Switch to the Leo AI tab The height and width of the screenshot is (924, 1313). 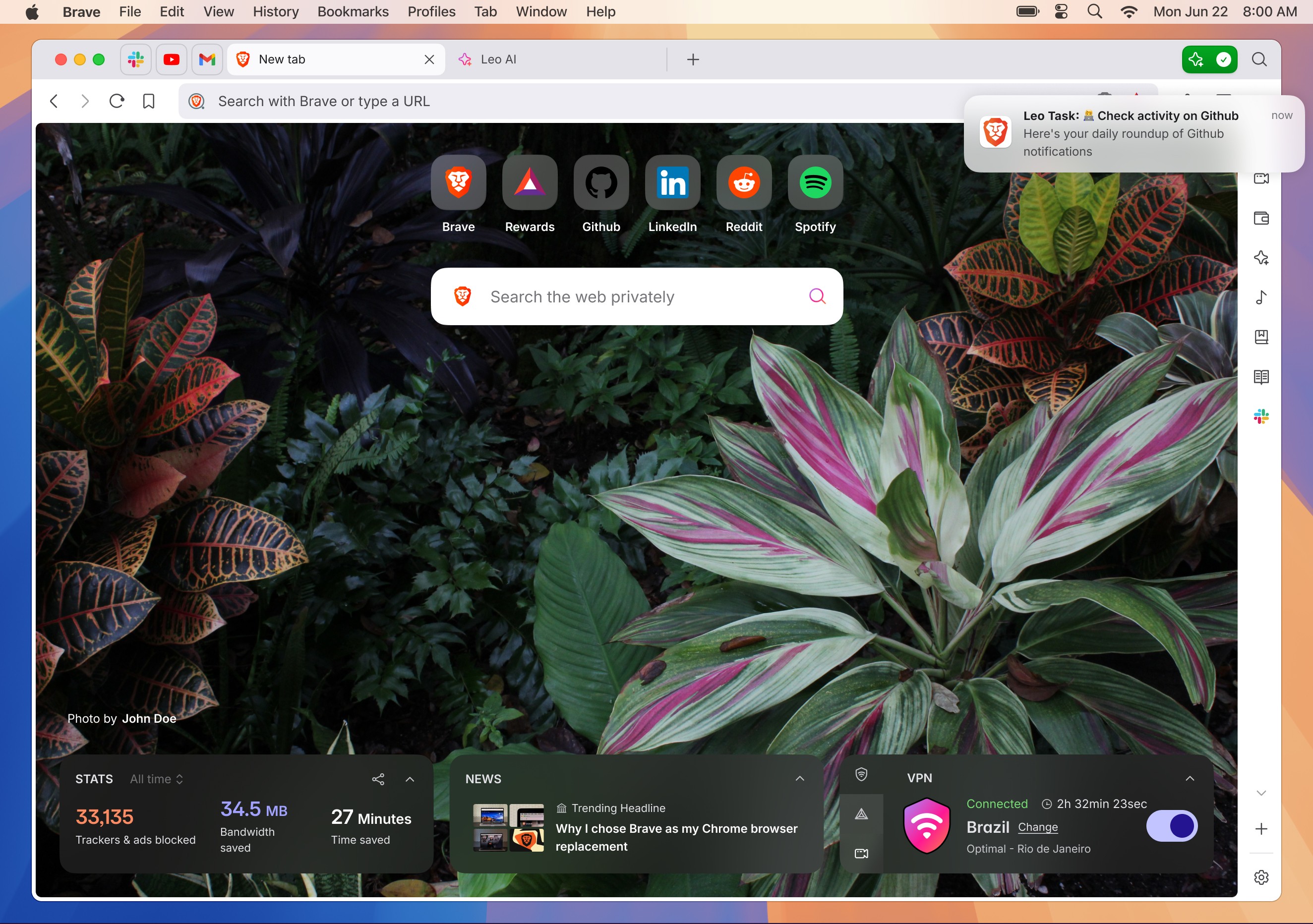coord(497,59)
